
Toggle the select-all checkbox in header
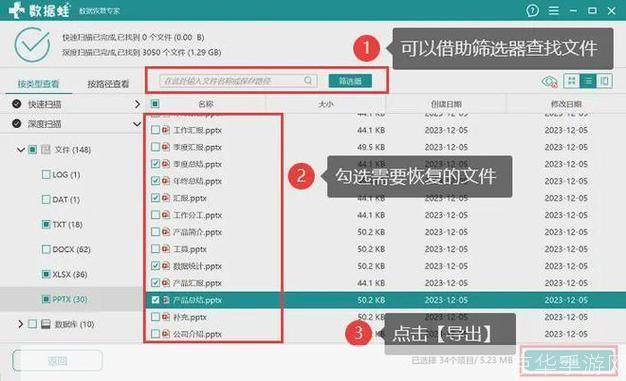(x=155, y=104)
